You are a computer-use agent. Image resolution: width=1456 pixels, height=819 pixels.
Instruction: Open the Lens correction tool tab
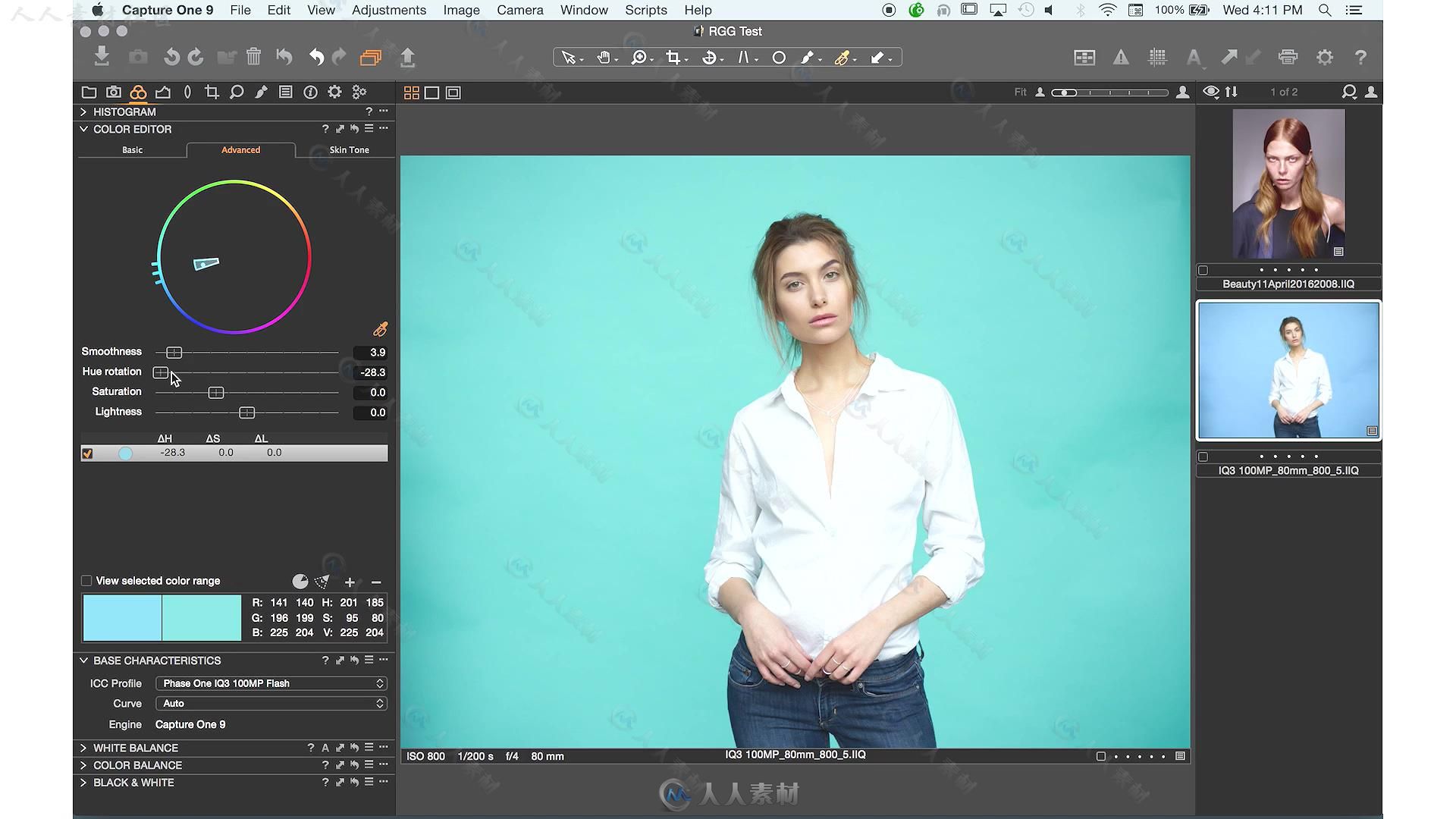(x=187, y=93)
